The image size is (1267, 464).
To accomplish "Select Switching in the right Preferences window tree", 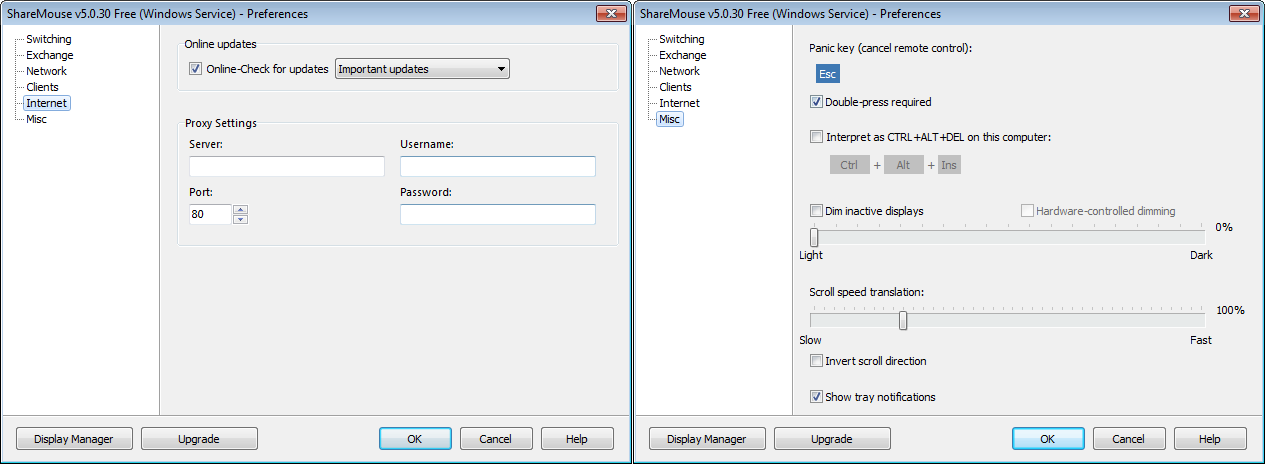I will click(x=681, y=39).
